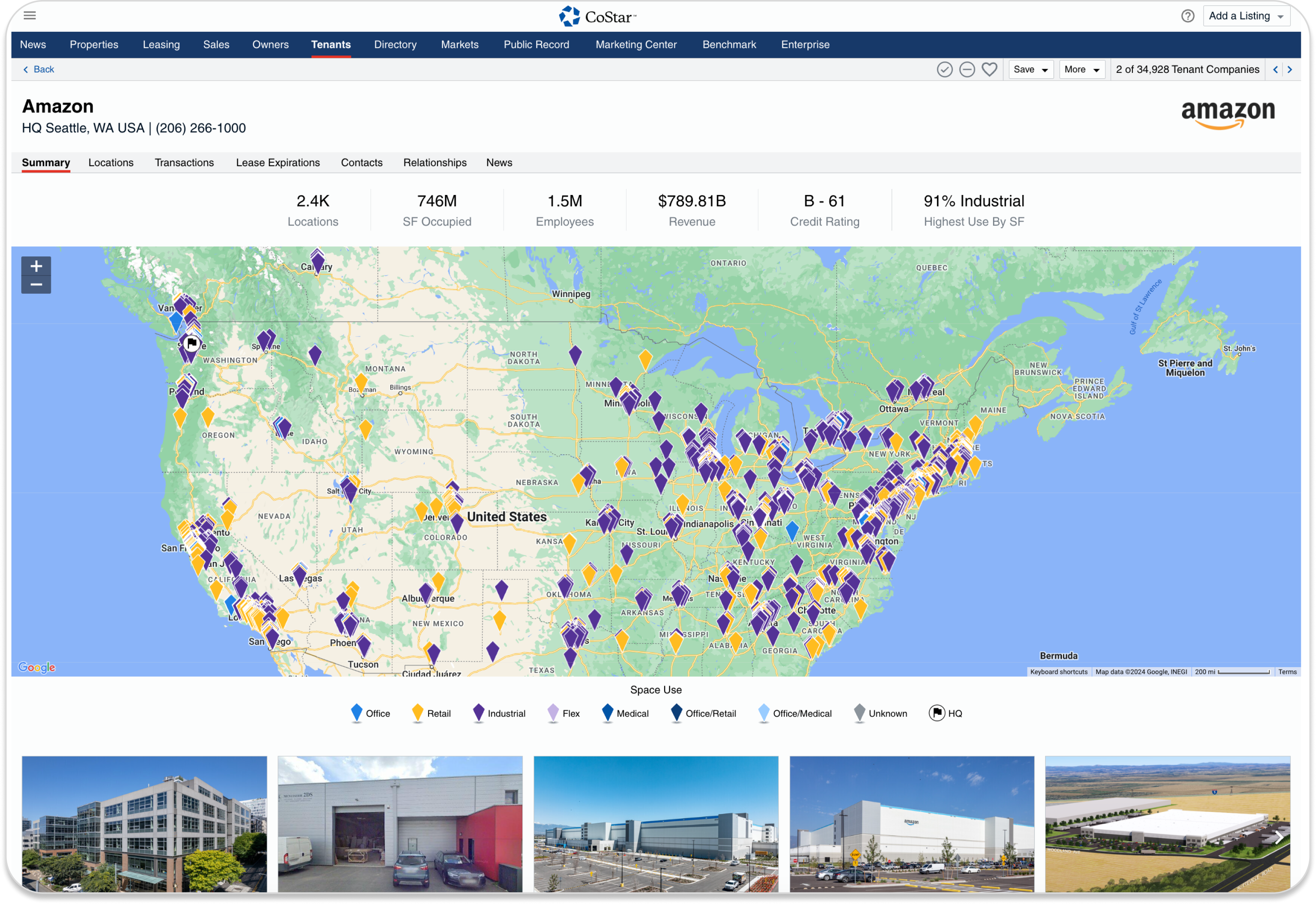The width and height of the screenshot is (1316, 904).
Task: Go to the previous tenant company arrow
Action: click(x=1275, y=70)
